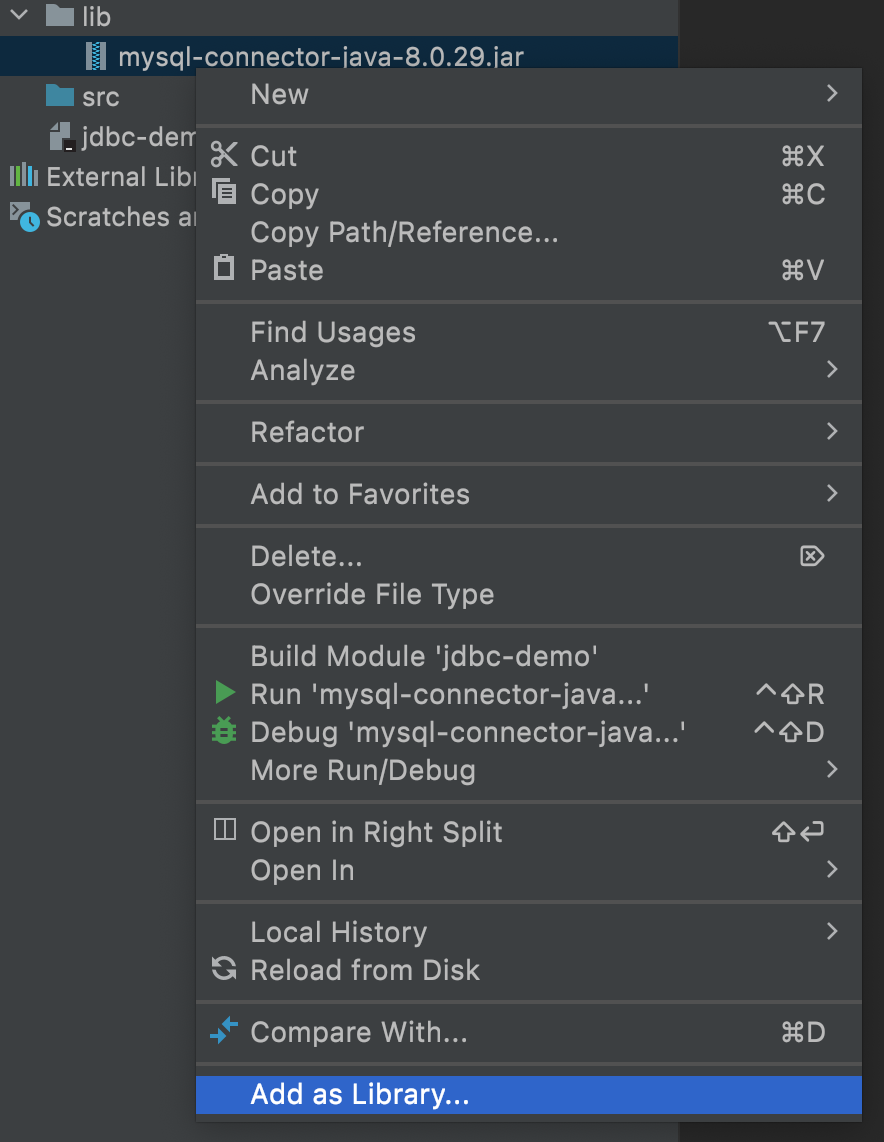Expand the Refactor submenu
Viewport: 884px width, 1142px height.
pyautogui.click(x=832, y=432)
